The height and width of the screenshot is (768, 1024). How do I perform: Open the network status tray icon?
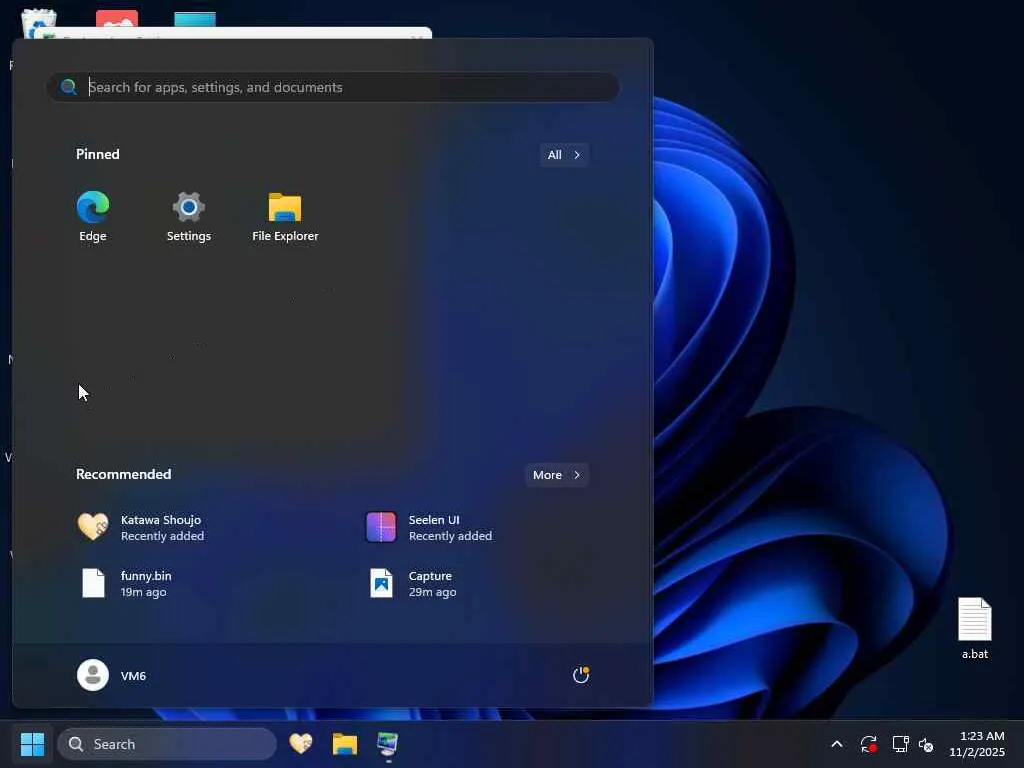pos(901,744)
